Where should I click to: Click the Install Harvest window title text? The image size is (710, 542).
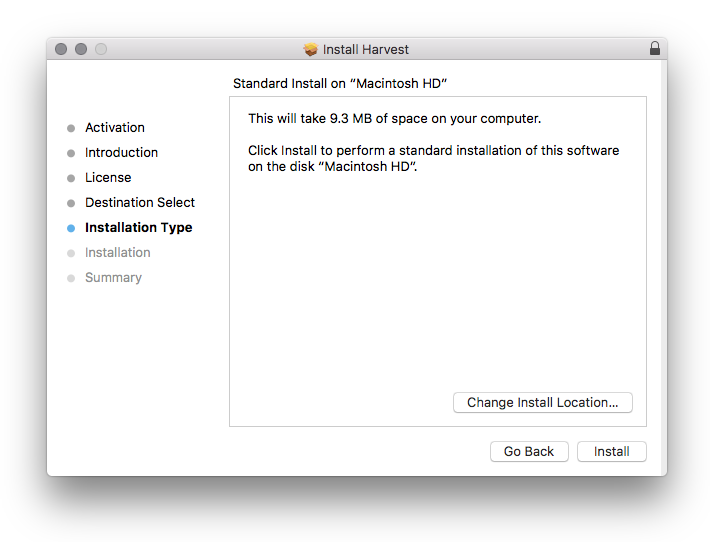(366, 49)
